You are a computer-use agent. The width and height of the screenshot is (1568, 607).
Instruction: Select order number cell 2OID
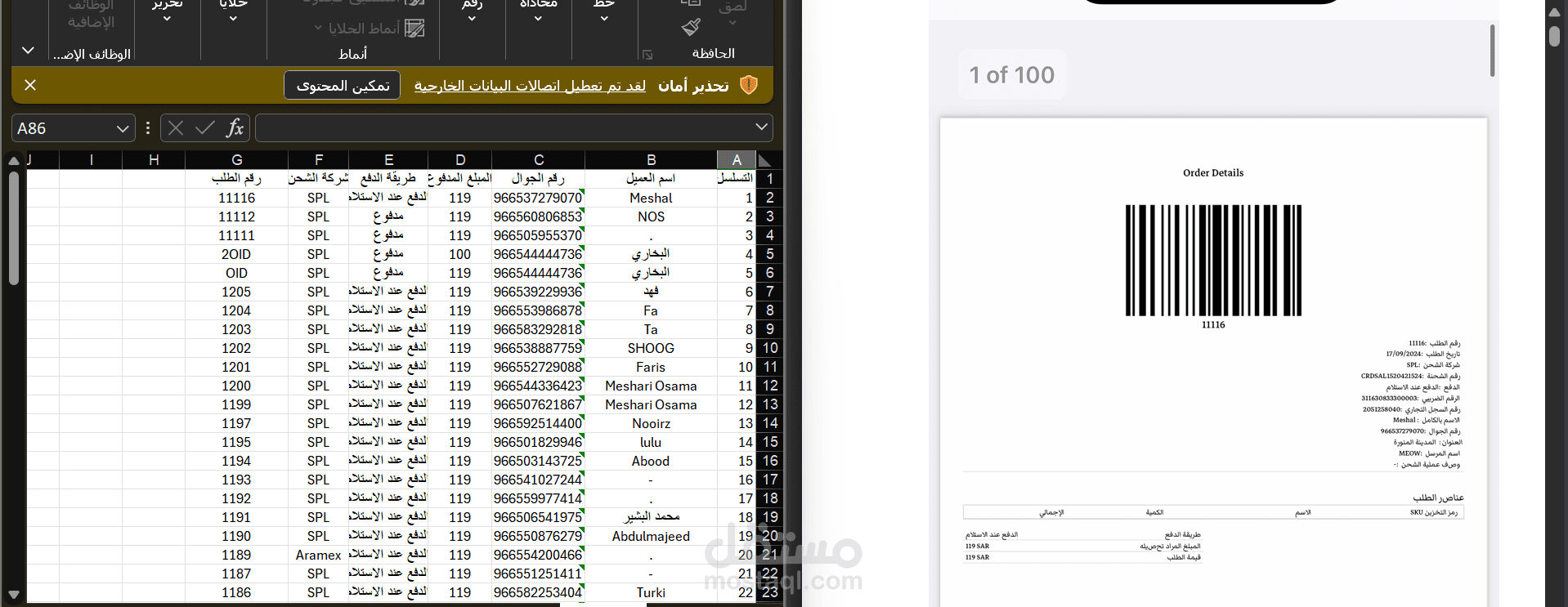[237, 254]
